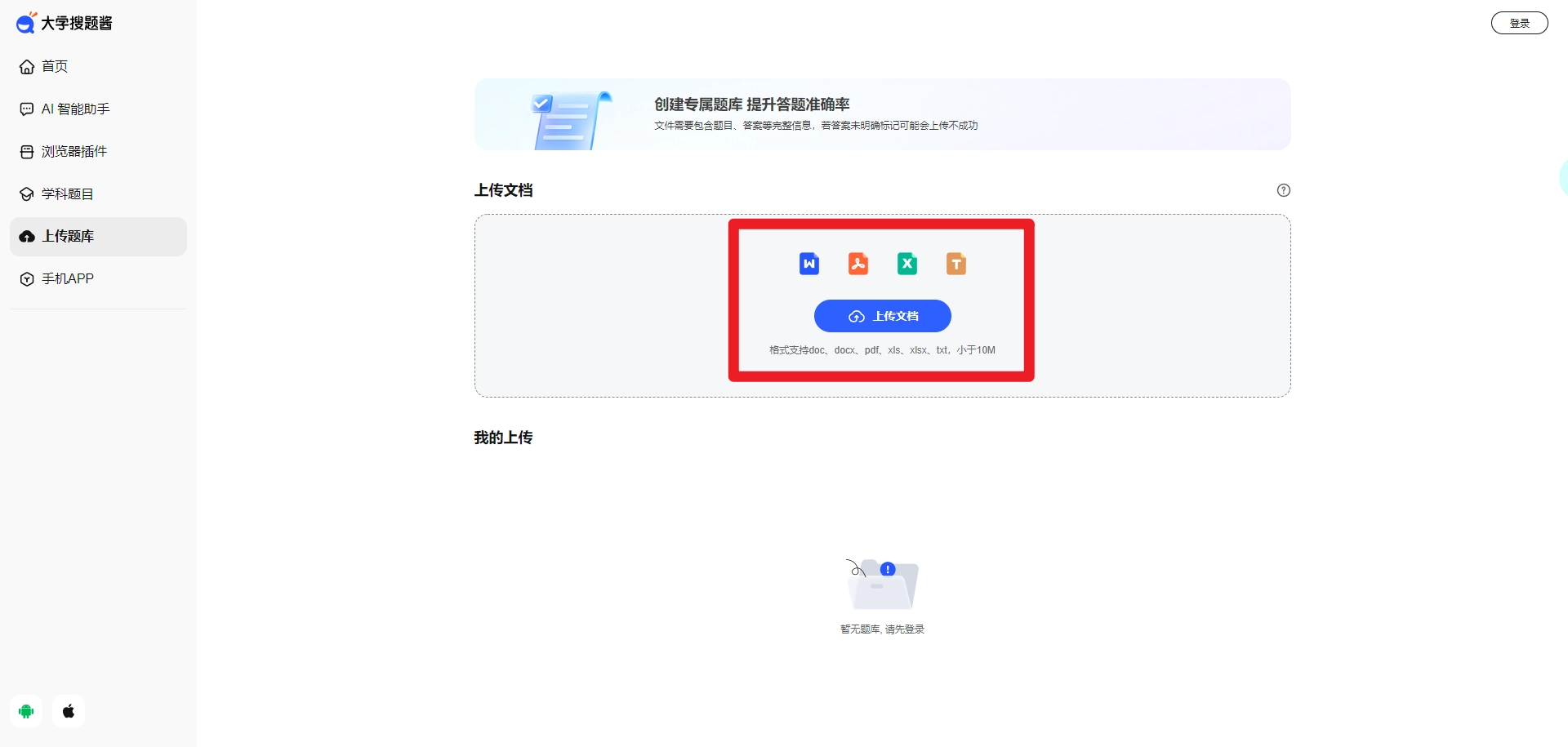Go to 浏览器插件 page
Image resolution: width=1568 pixels, height=747 pixels.
[73, 151]
